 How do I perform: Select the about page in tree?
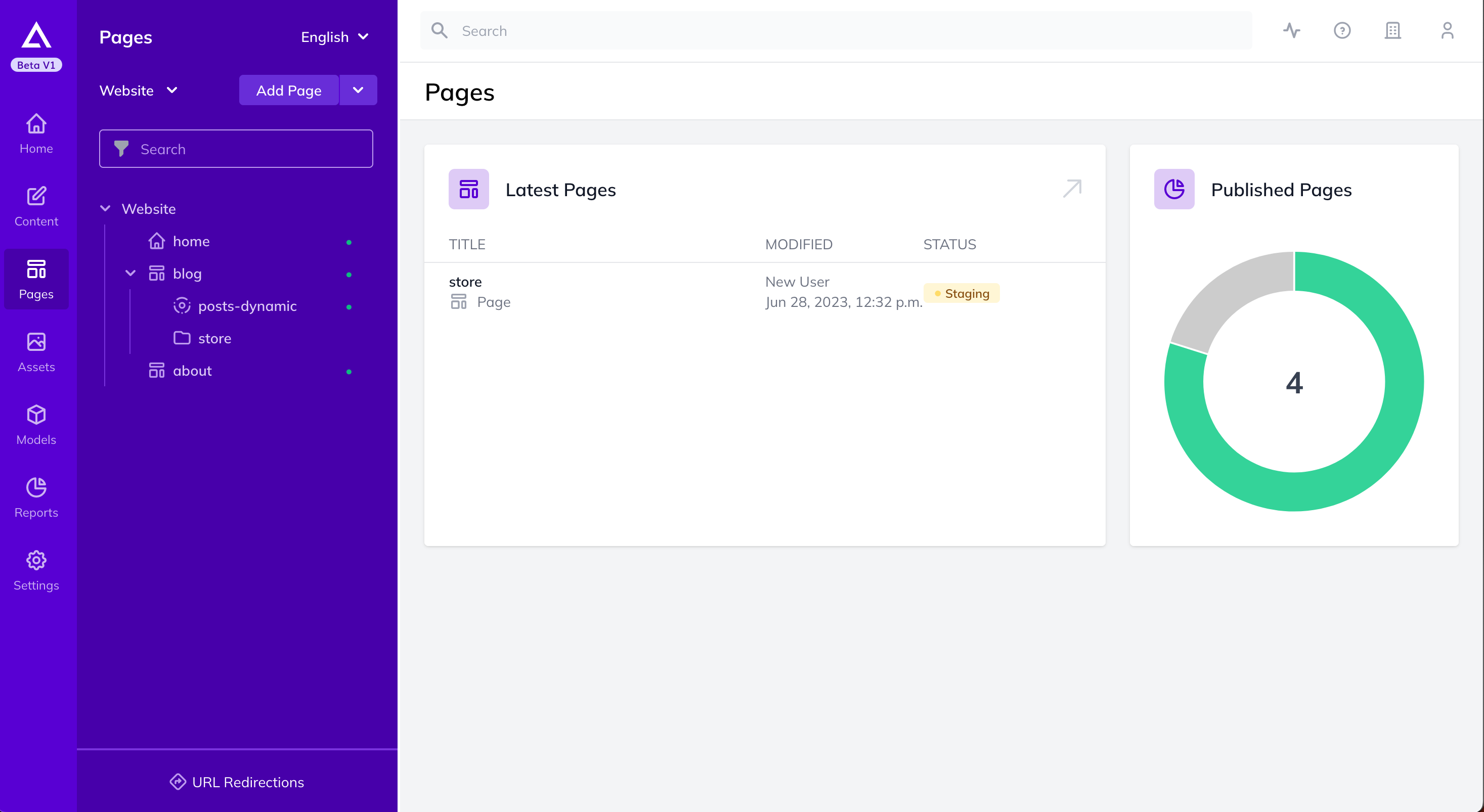[x=192, y=370]
